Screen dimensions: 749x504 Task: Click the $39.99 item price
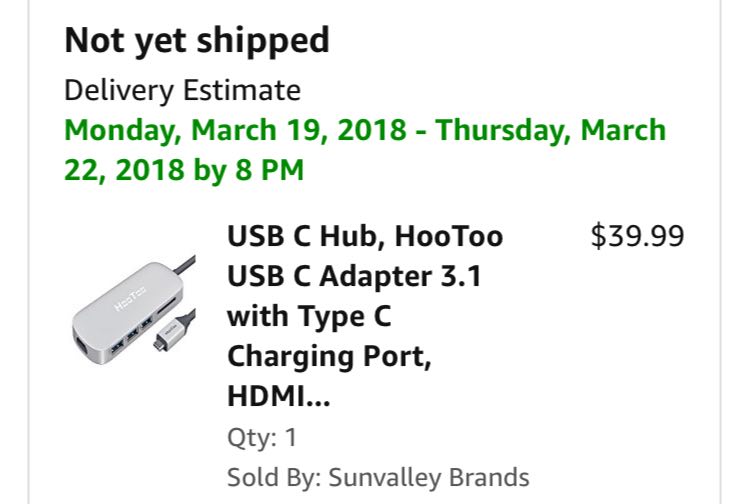637,236
